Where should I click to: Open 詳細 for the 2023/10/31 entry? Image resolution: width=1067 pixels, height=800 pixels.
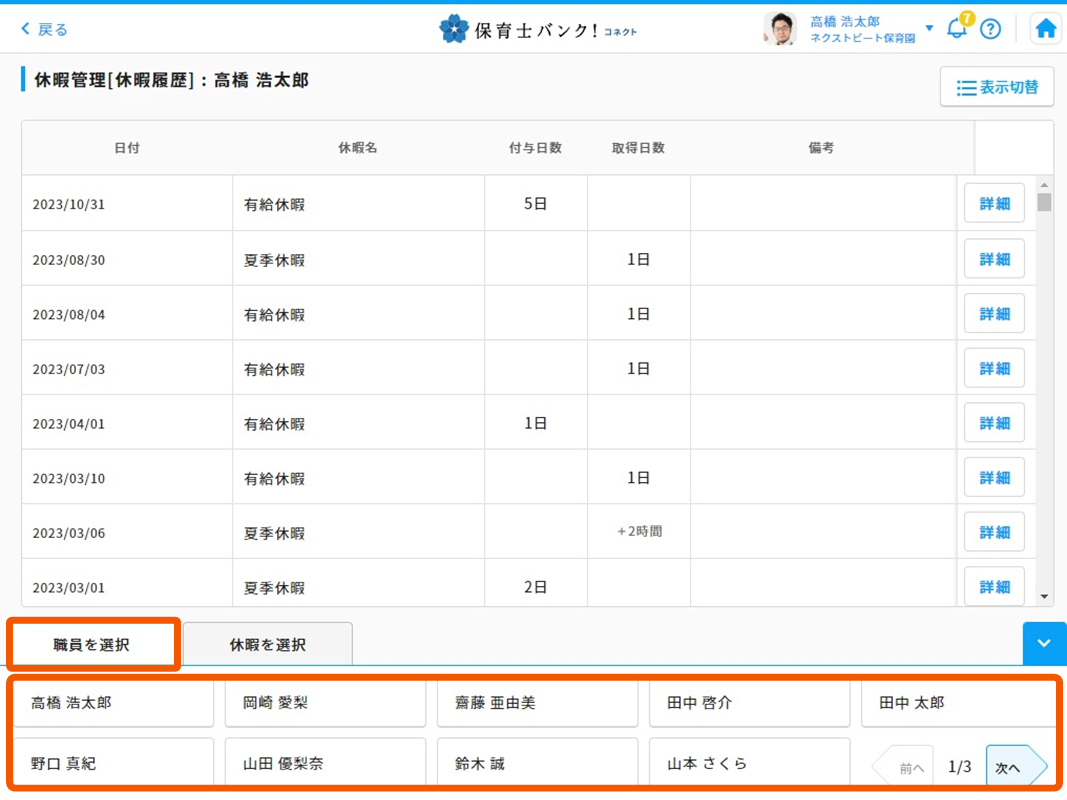click(994, 204)
